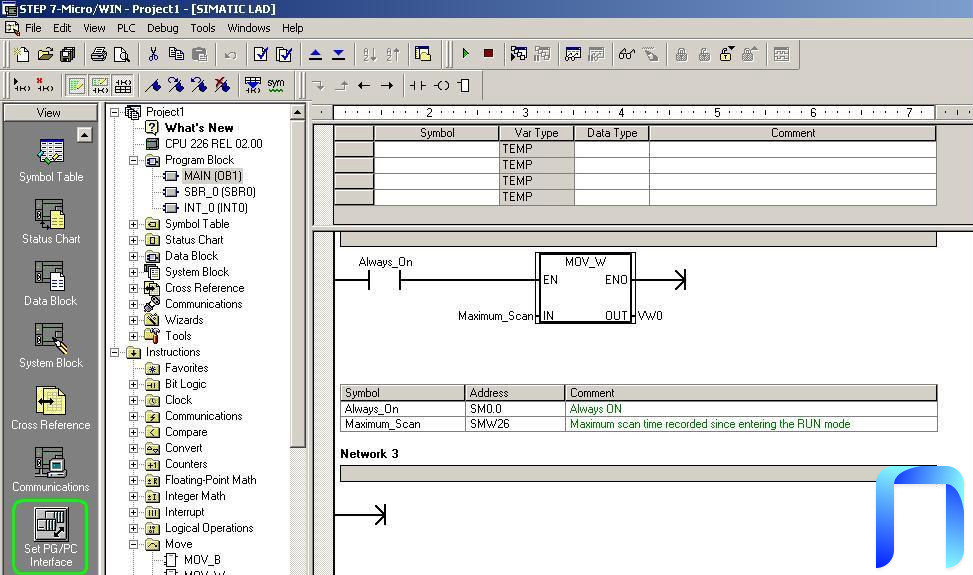Open the File menu

click(33, 28)
